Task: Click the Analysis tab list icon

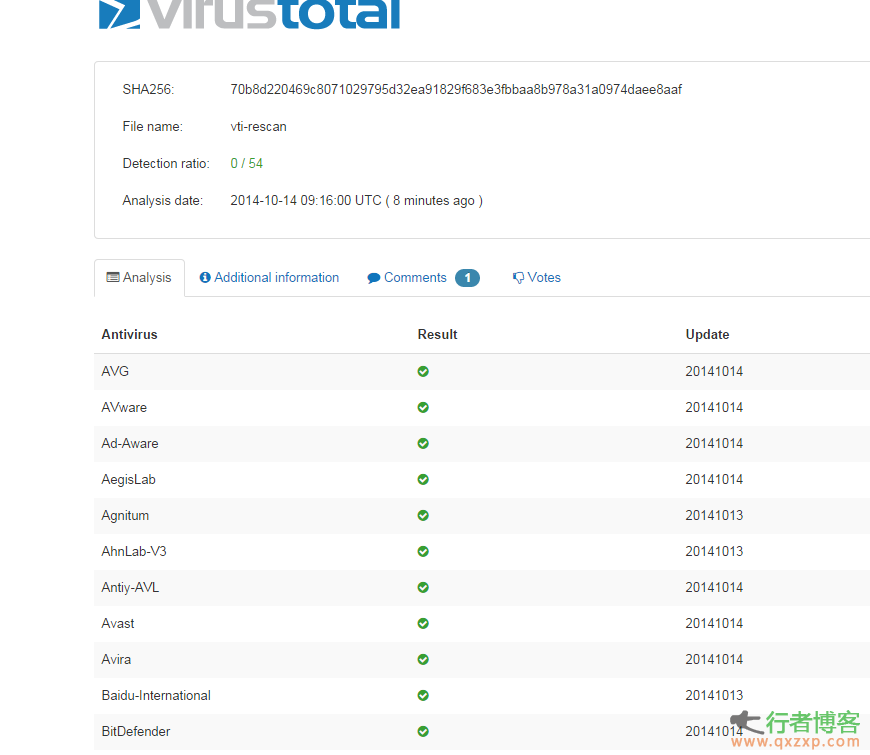Action: pos(113,277)
